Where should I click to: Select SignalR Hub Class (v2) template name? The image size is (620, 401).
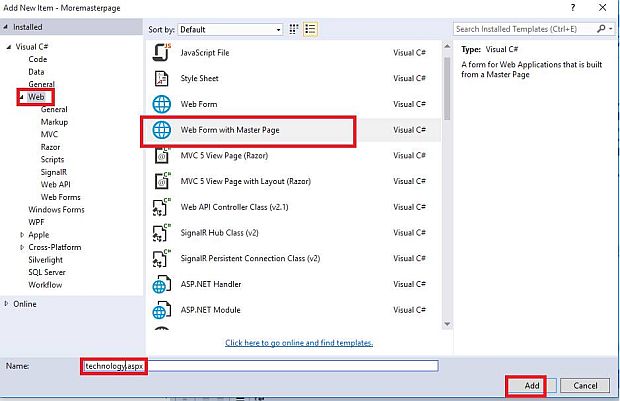[x=219, y=233]
